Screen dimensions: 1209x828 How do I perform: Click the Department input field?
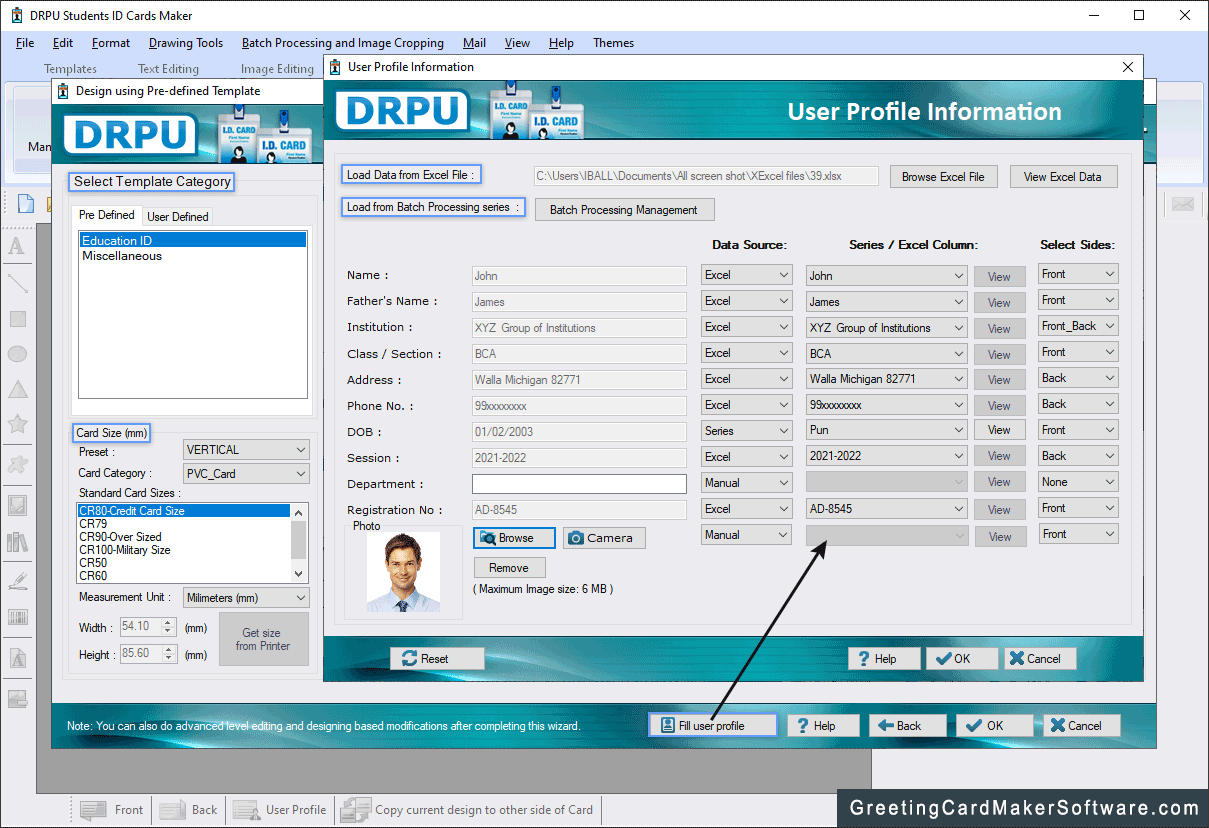point(579,484)
